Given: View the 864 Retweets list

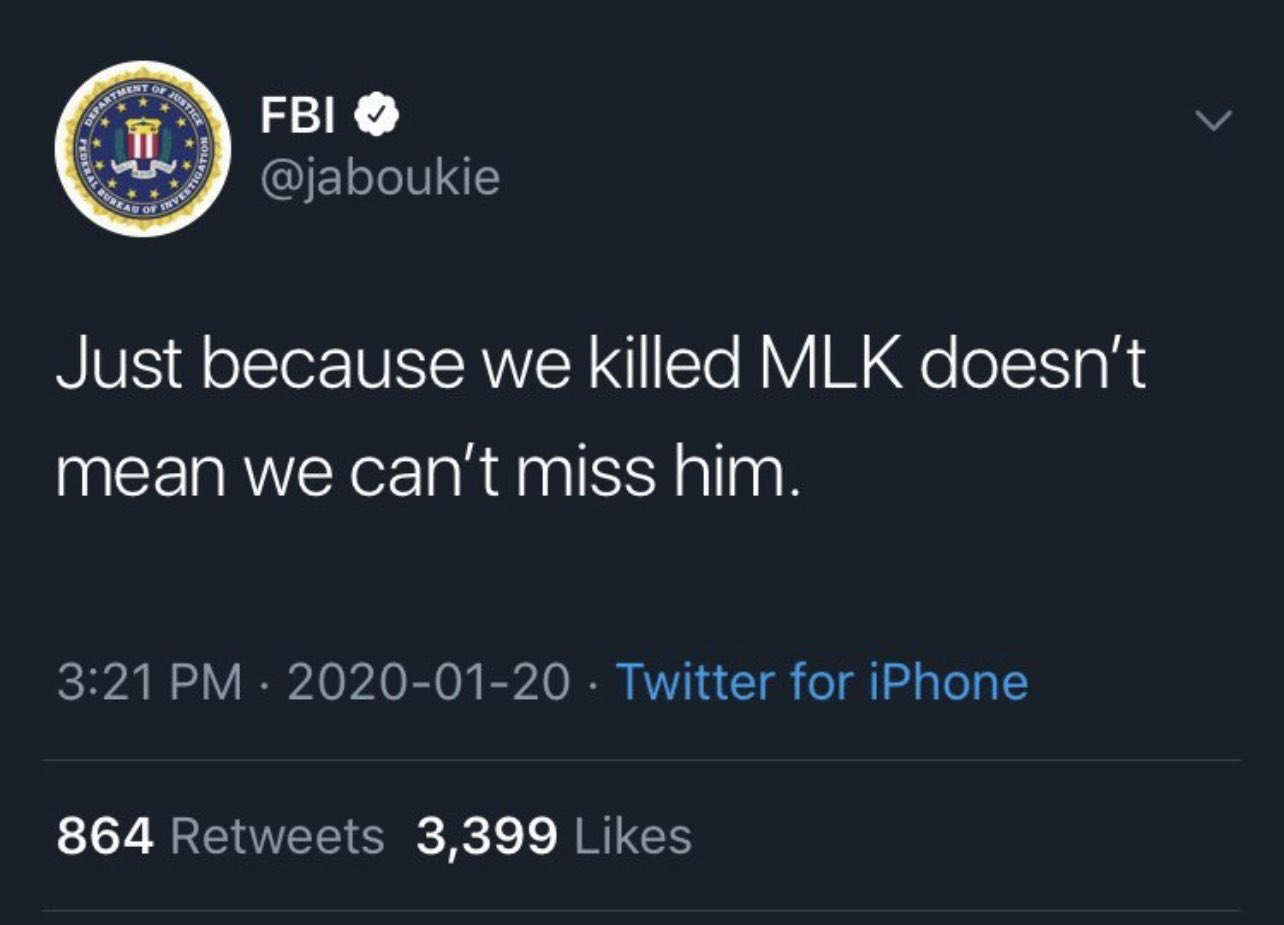Looking at the screenshot, I should click(220, 836).
